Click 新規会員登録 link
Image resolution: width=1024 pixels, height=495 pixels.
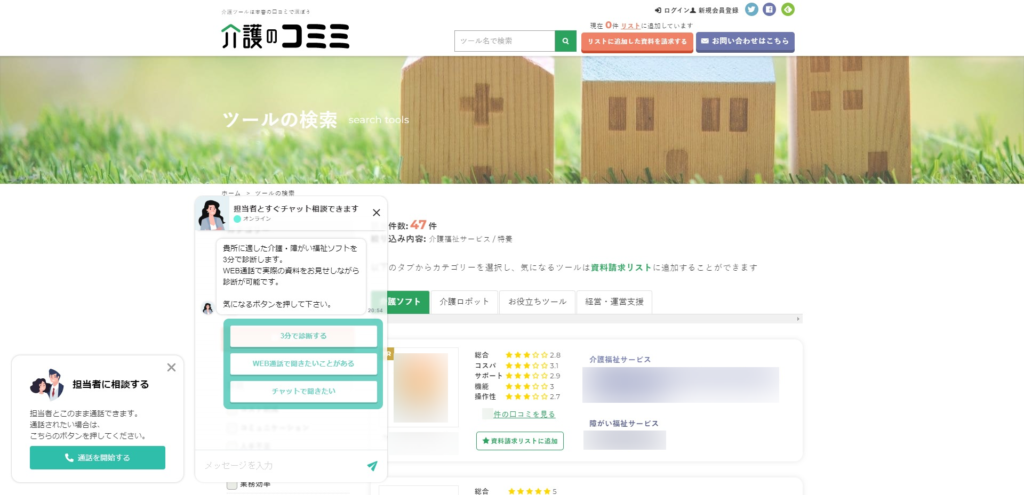click(714, 10)
